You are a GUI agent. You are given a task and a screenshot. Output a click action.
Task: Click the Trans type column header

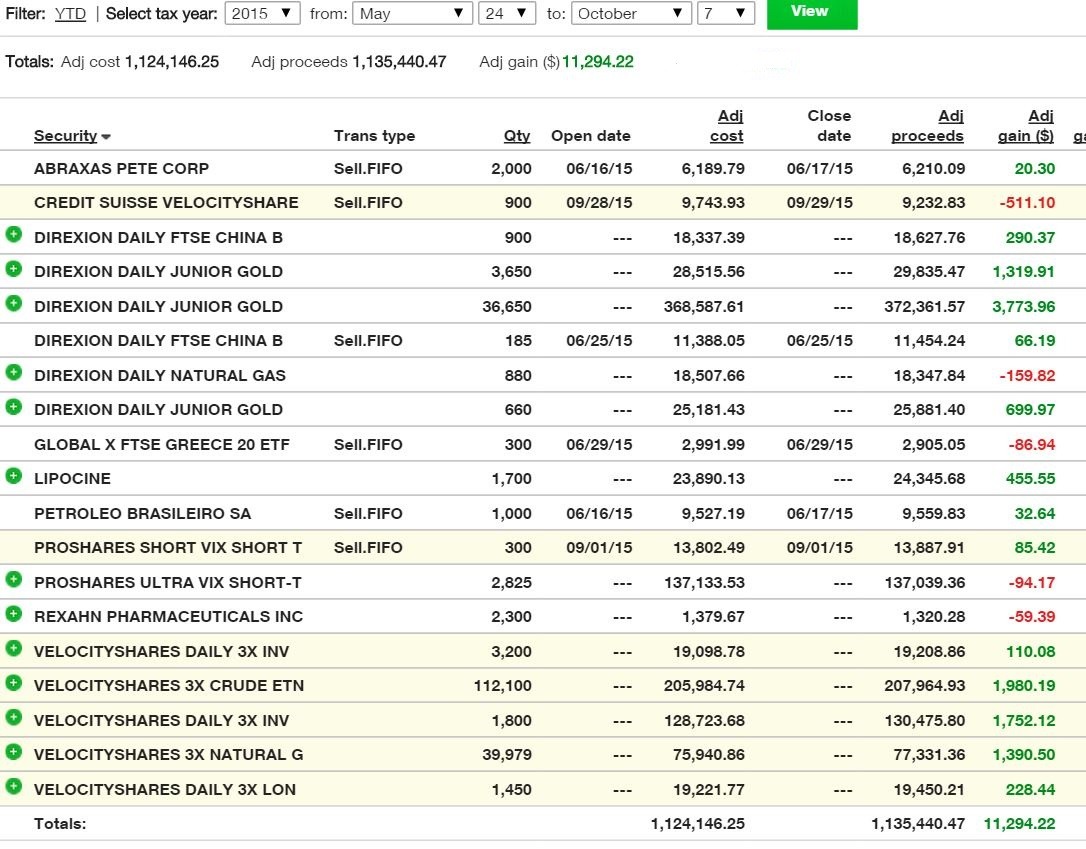374,136
